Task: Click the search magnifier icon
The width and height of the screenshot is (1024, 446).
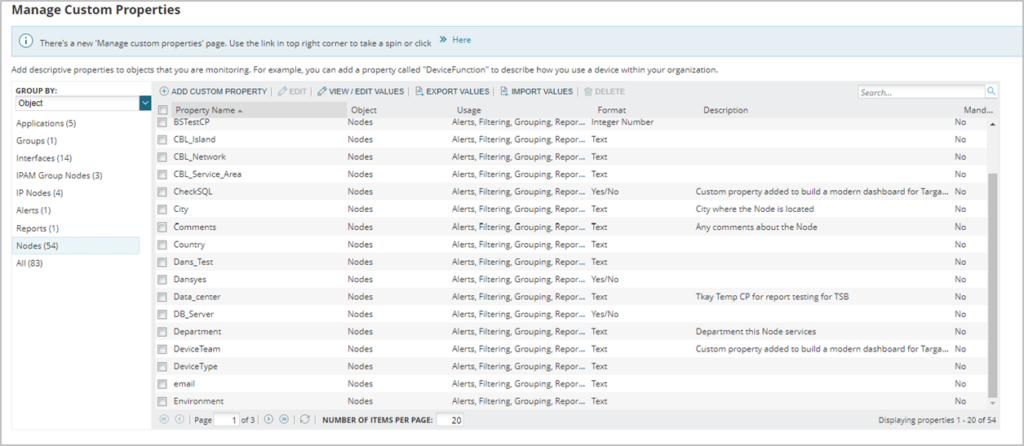Action: click(x=991, y=91)
